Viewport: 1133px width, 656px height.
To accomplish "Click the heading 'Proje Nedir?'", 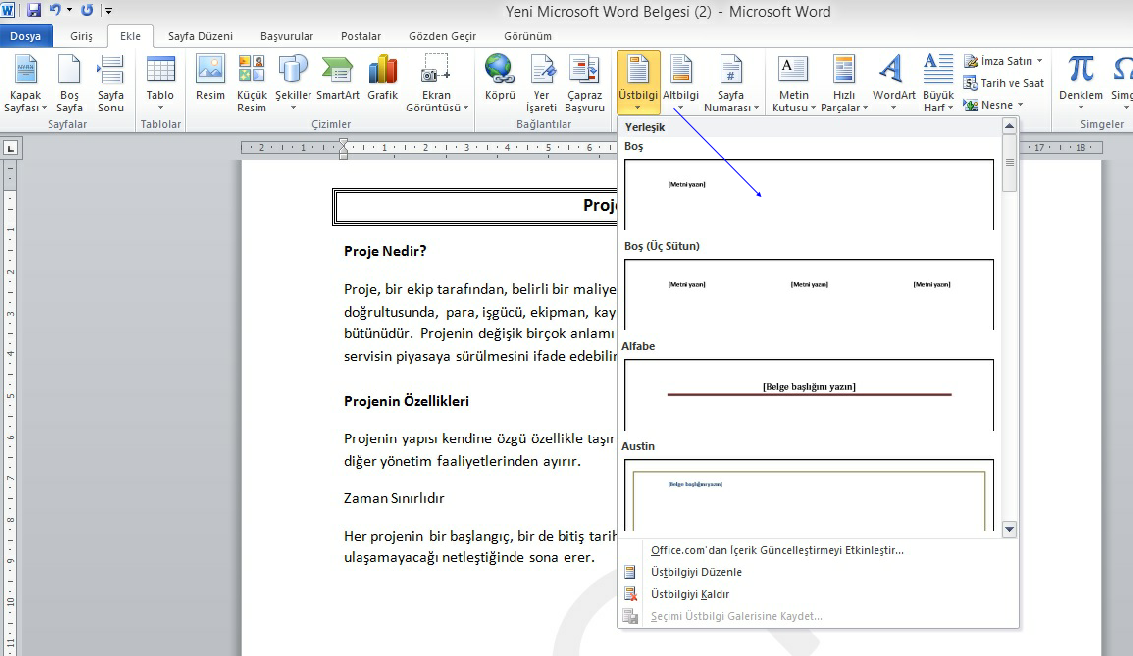I will (385, 251).
